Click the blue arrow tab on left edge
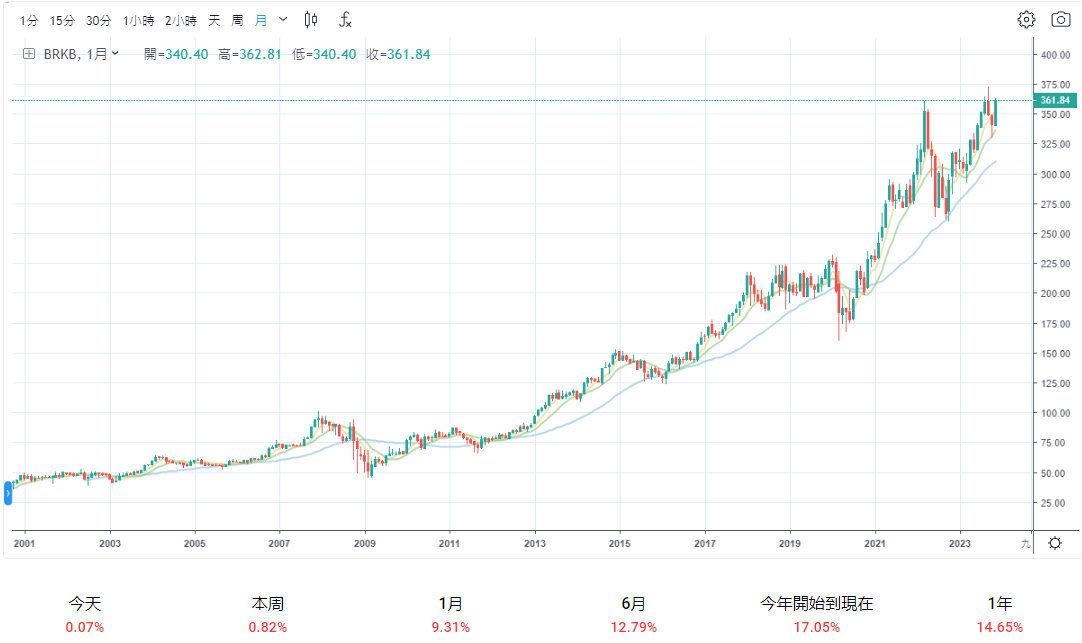 click(8, 492)
